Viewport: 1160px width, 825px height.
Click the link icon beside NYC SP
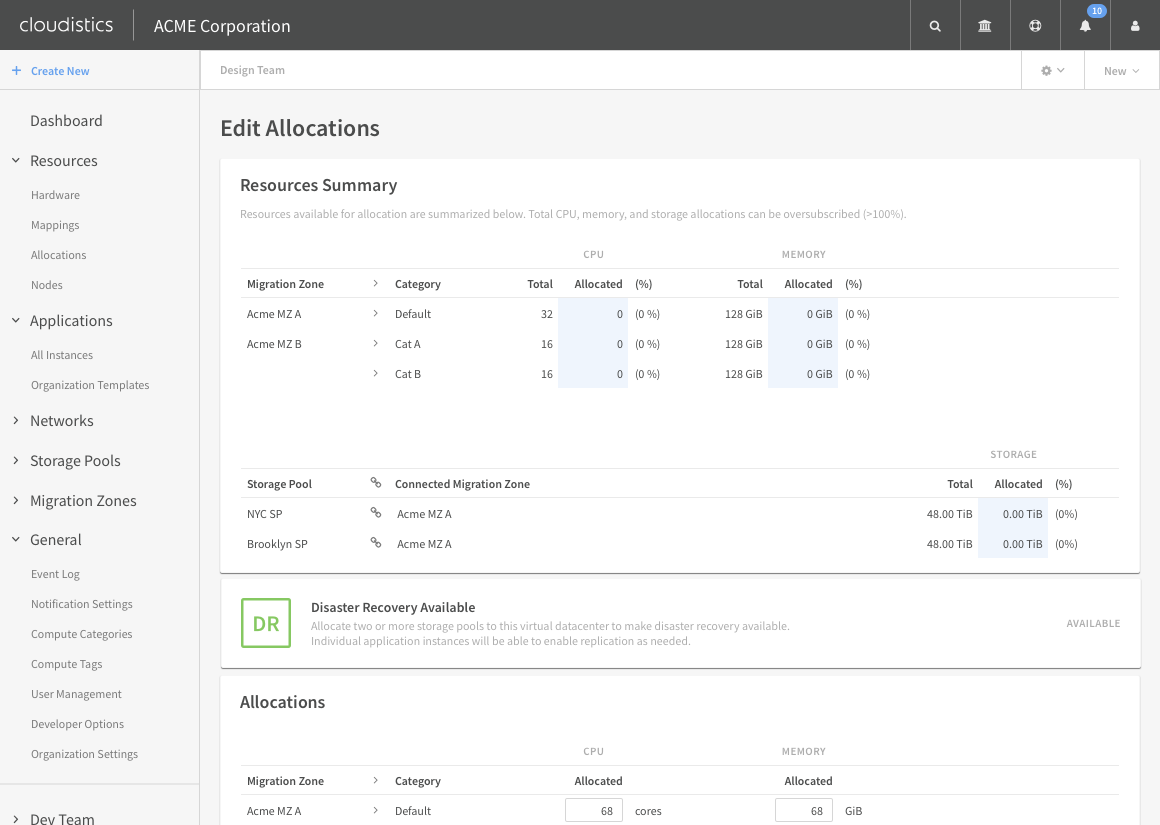pyautogui.click(x=375, y=513)
